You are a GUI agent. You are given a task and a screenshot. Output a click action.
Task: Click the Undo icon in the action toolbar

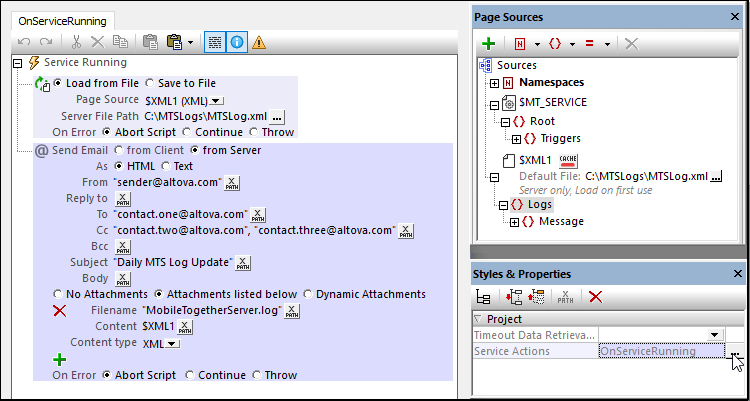[25, 42]
